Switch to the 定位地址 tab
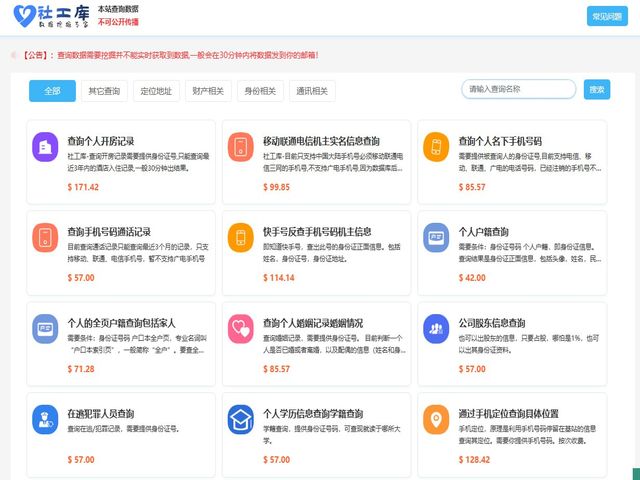The height and width of the screenshot is (480, 640). pyautogui.click(x=155, y=91)
